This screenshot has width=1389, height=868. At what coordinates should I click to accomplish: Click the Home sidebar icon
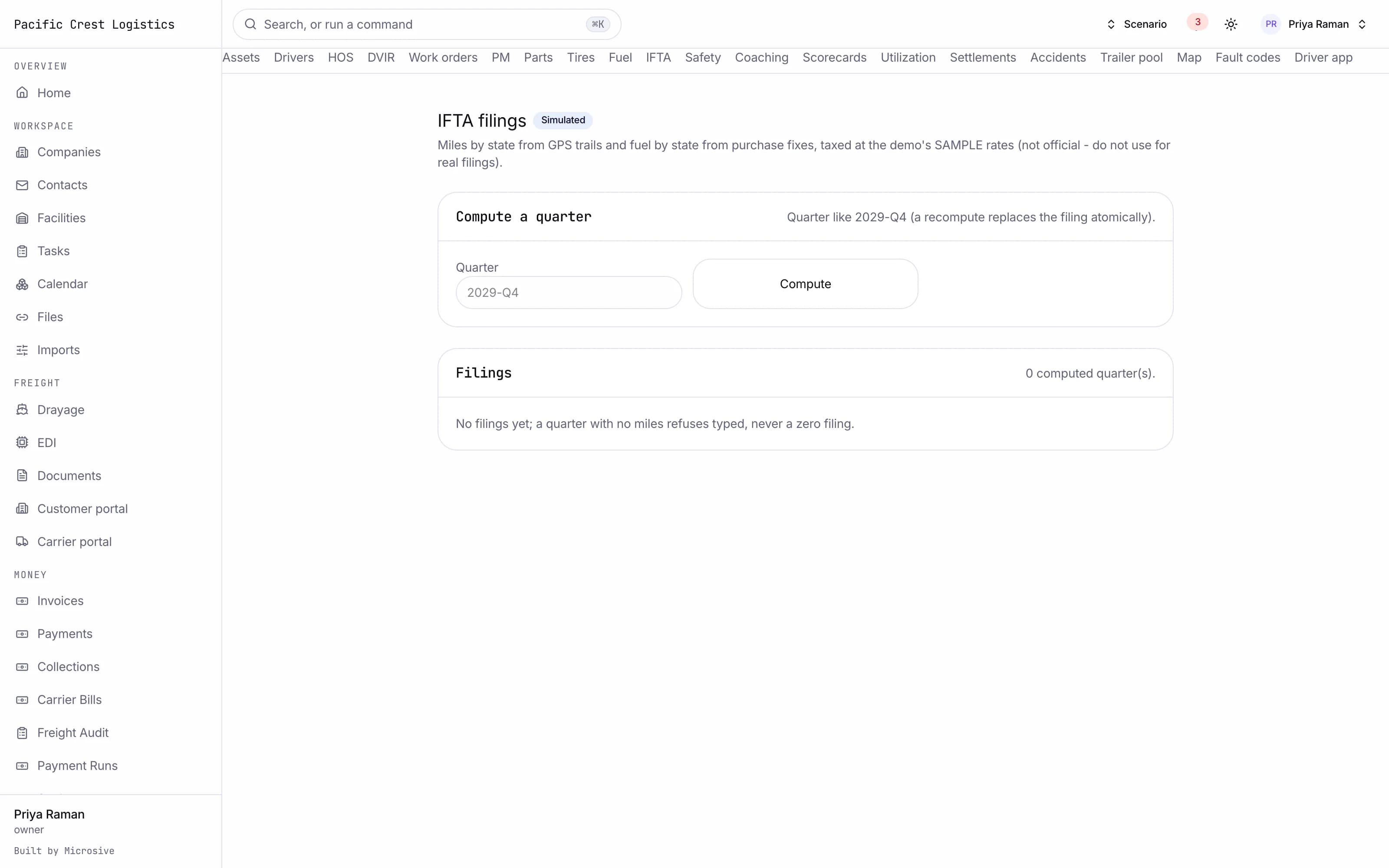(22, 92)
